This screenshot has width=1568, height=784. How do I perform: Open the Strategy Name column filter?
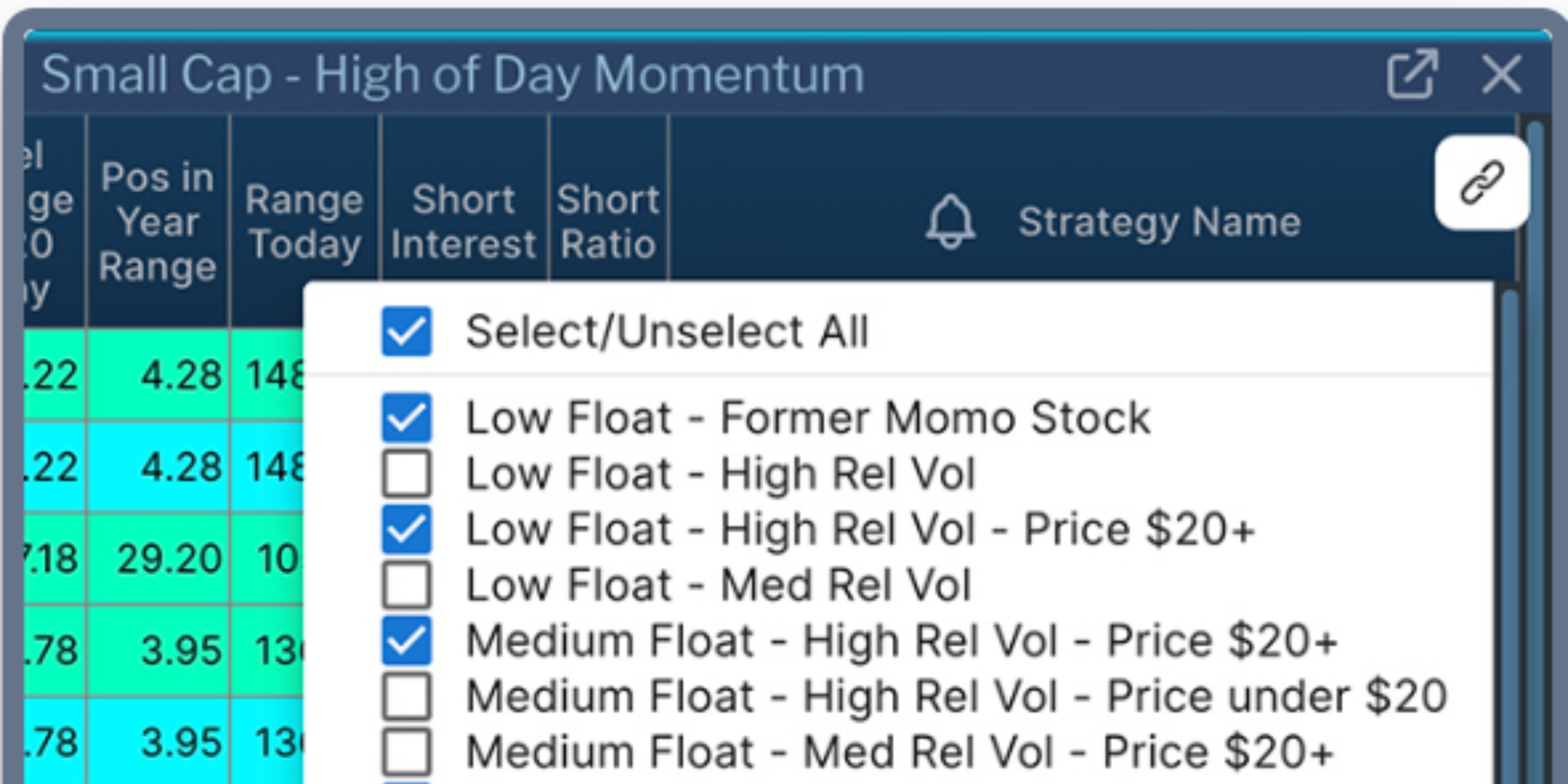(x=1160, y=222)
